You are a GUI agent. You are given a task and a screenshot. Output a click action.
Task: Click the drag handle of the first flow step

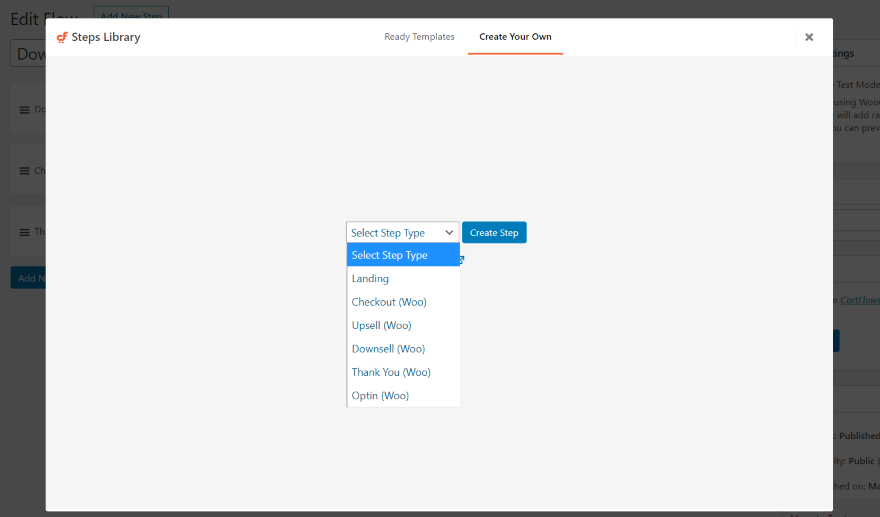click(x=25, y=110)
